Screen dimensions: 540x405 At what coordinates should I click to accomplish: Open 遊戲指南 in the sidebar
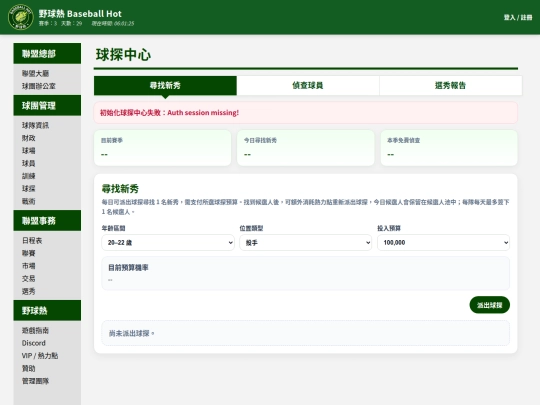(x=35, y=331)
